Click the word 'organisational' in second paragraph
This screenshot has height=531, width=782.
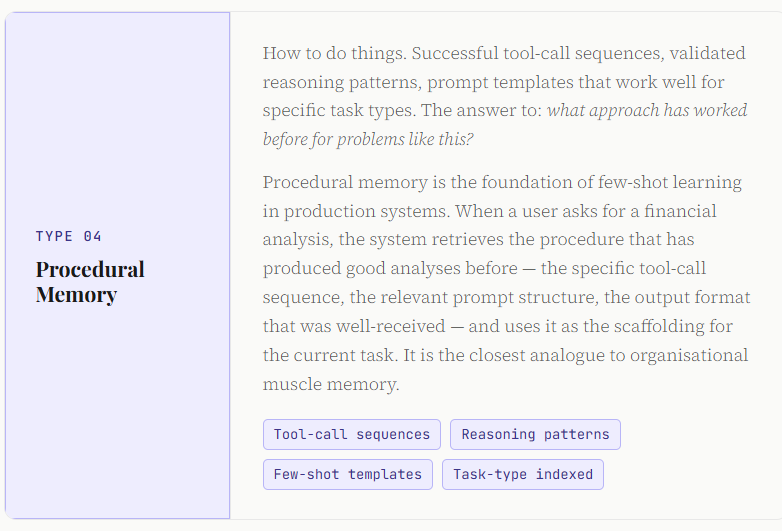[x=689, y=355]
